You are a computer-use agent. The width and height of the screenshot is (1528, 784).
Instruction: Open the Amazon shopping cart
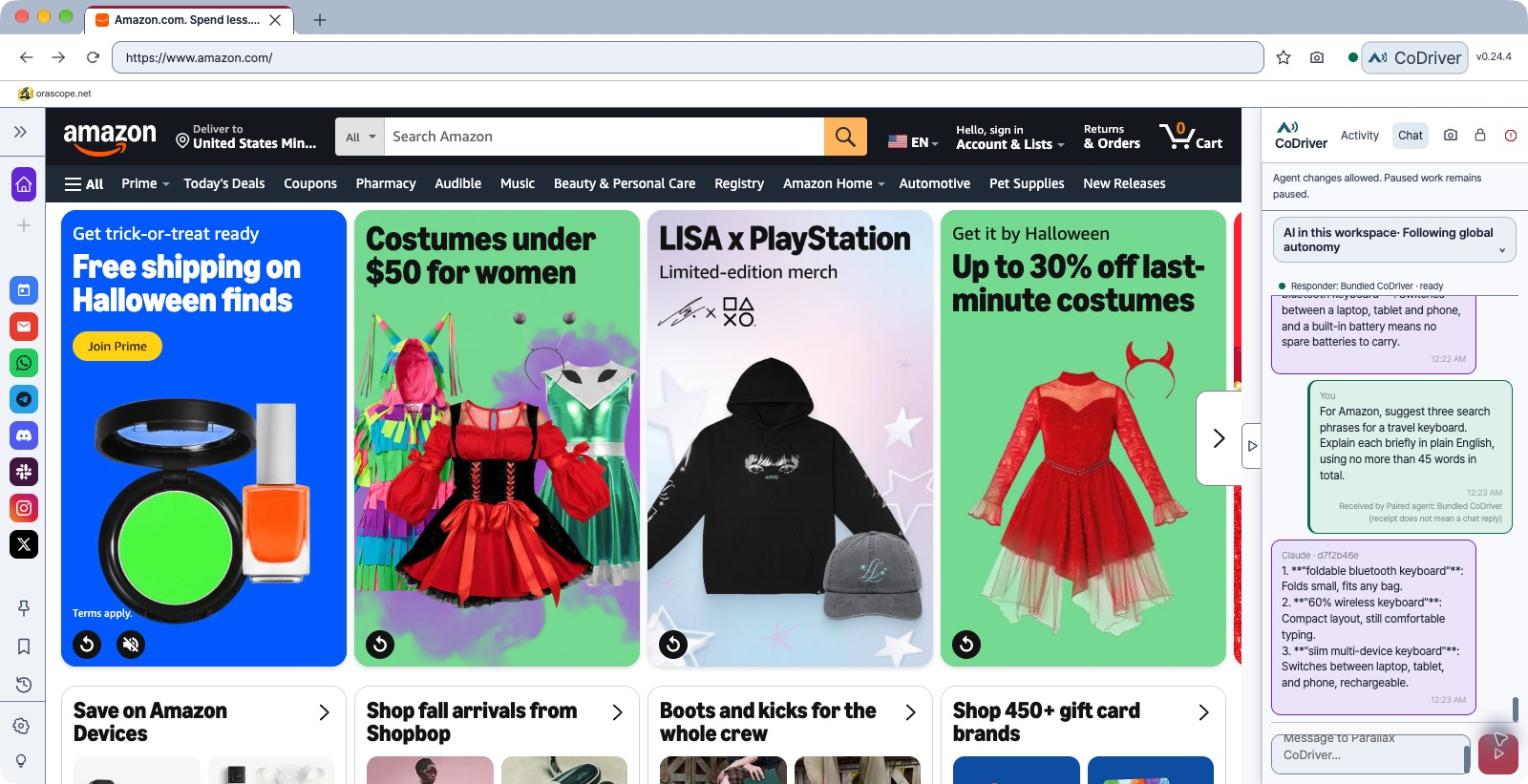click(1191, 137)
